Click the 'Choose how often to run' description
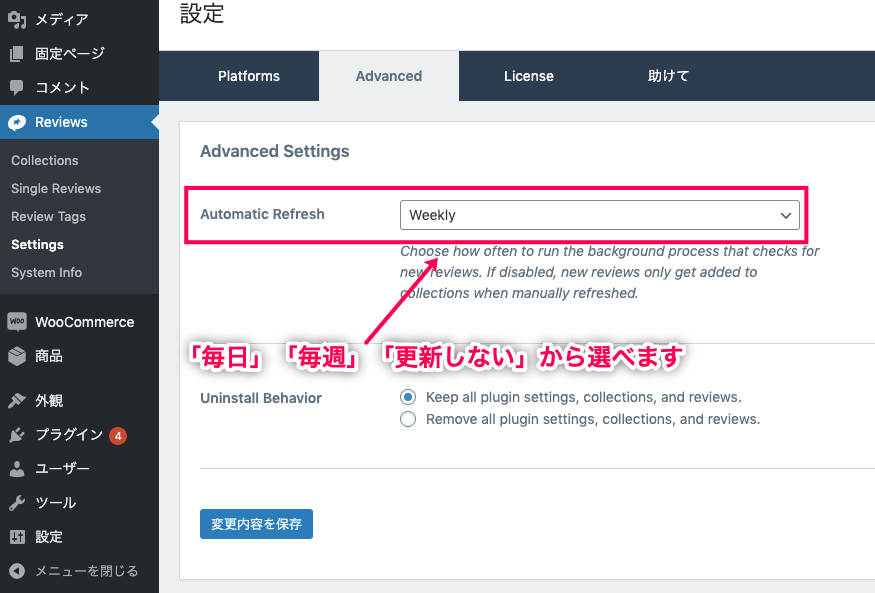The image size is (875, 593). (x=609, y=272)
